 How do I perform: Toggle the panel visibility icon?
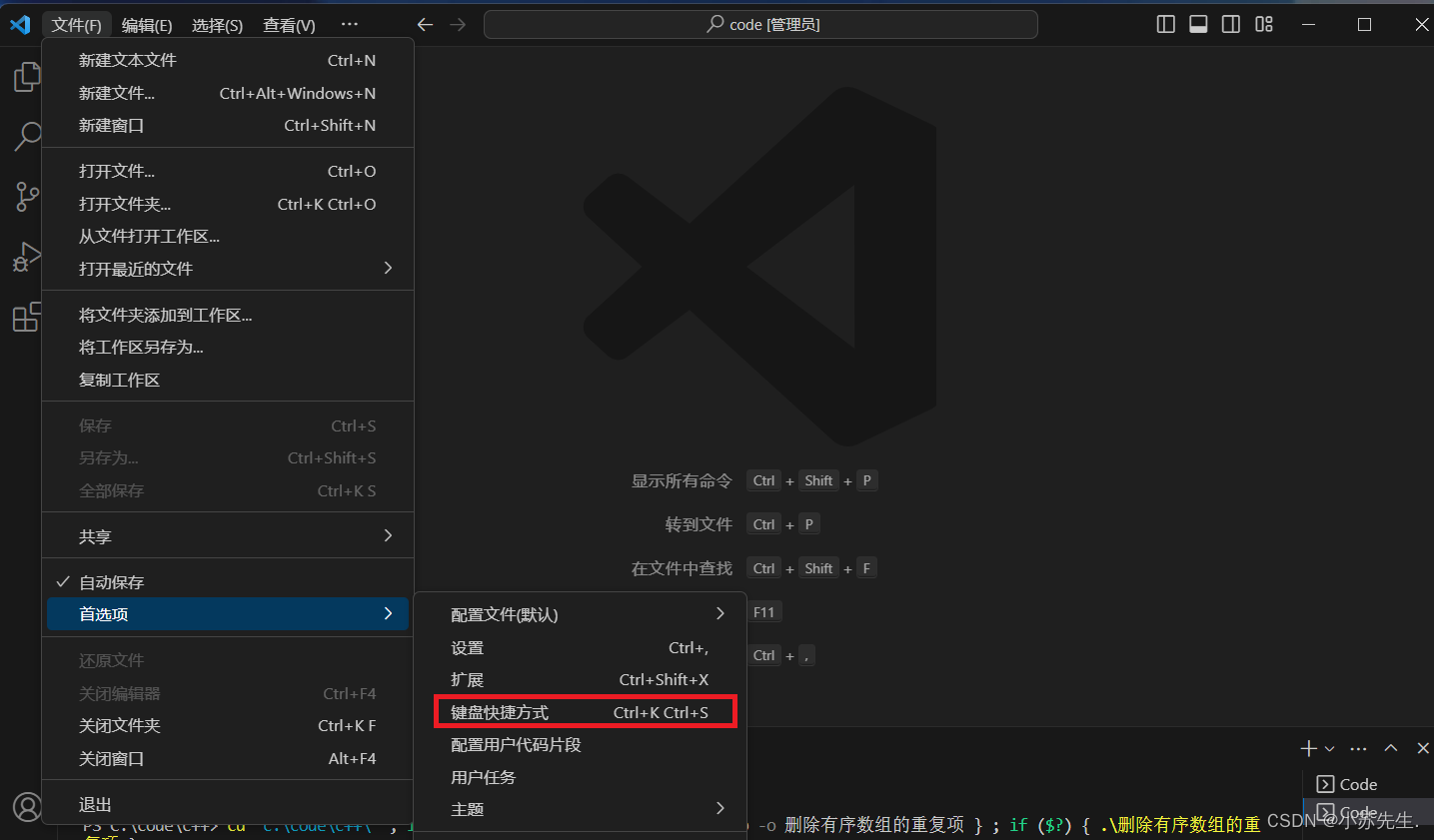point(1197,23)
